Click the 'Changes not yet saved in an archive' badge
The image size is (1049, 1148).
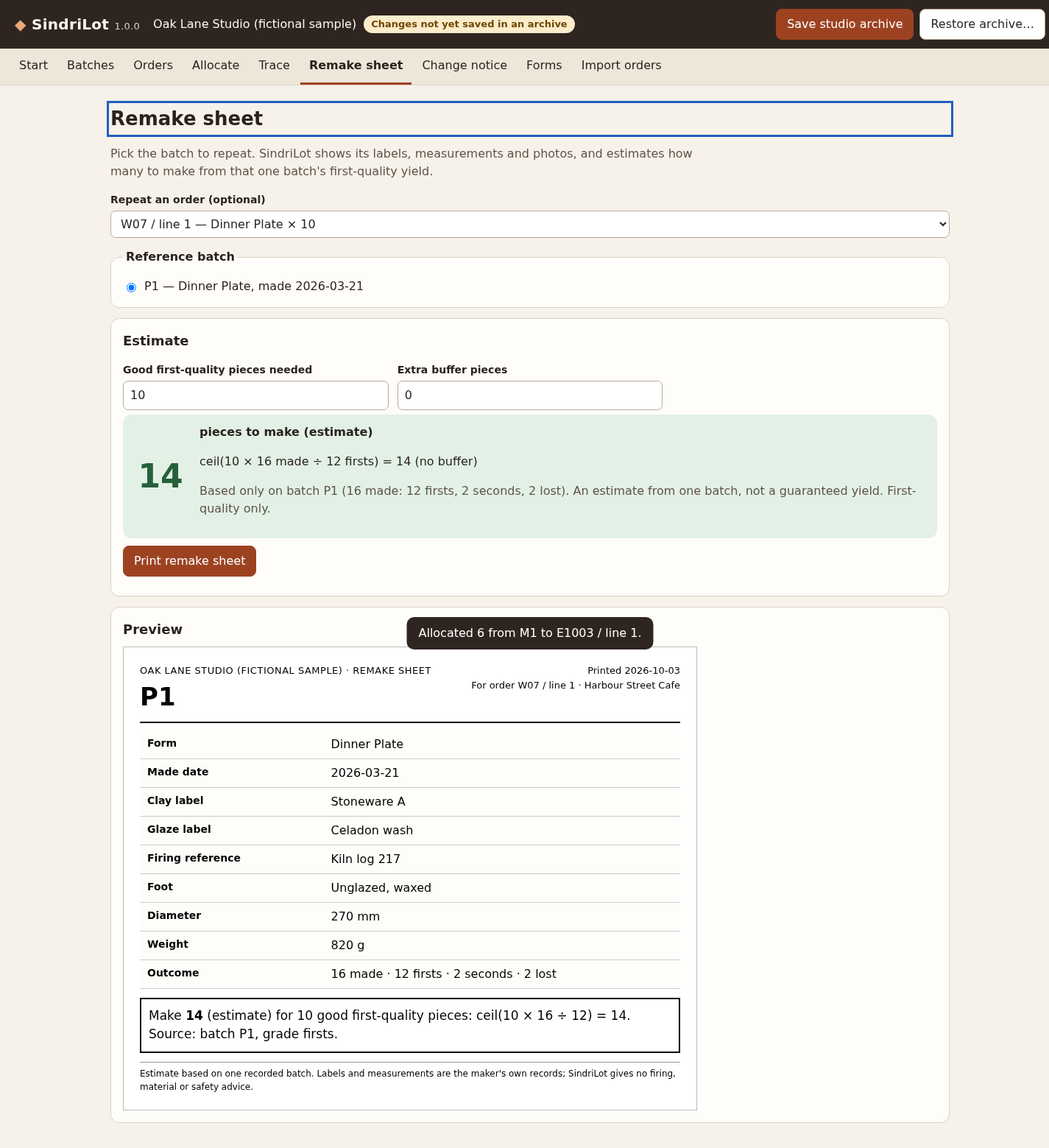469,24
